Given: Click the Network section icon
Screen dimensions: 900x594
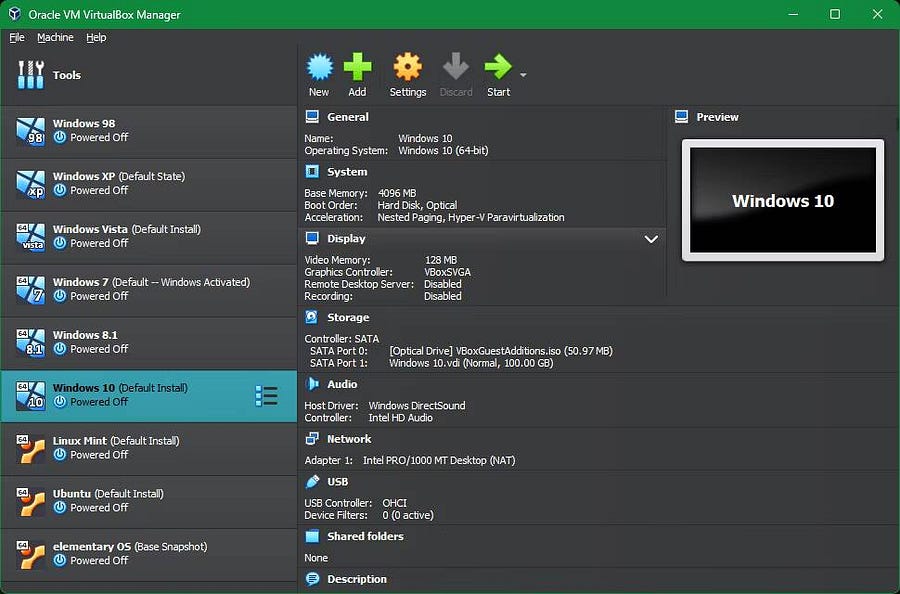Looking at the screenshot, I should [x=312, y=439].
